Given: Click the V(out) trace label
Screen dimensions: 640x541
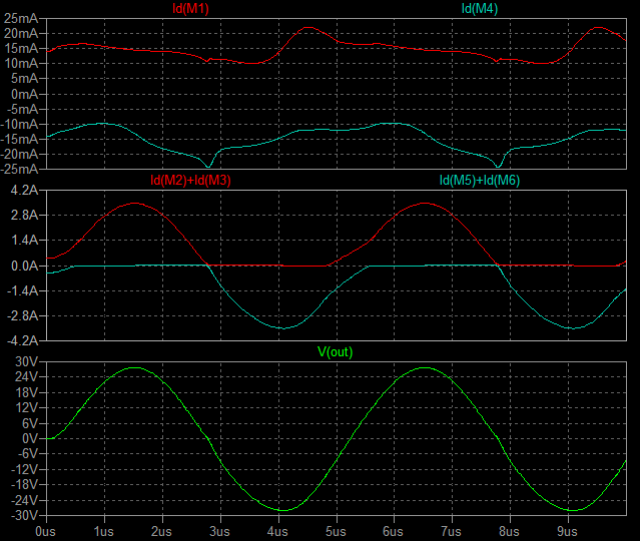Looking at the screenshot, I should [x=335, y=352].
